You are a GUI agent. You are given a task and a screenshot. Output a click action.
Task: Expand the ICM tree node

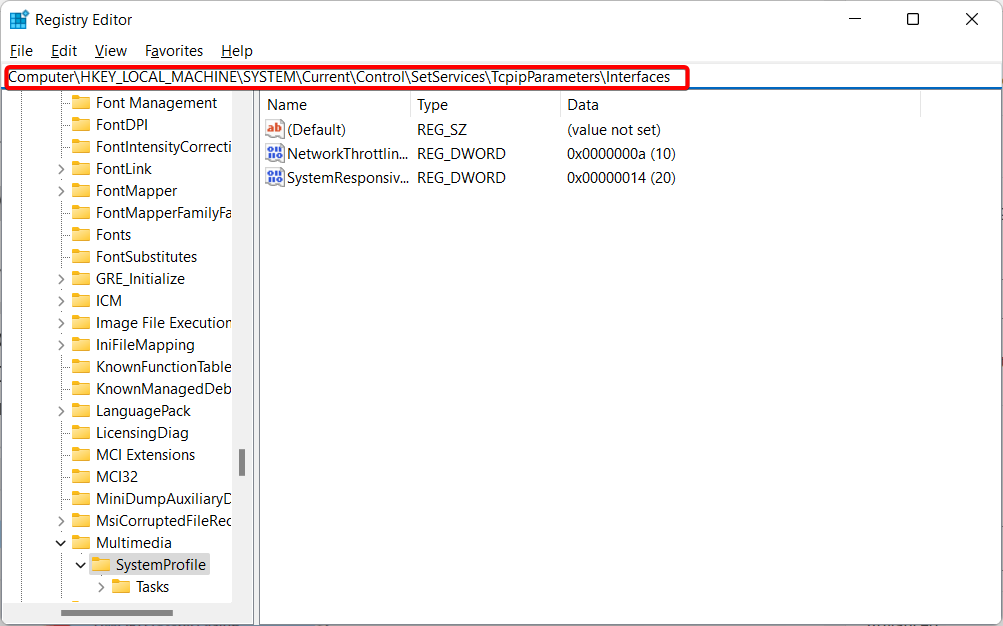[60, 300]
